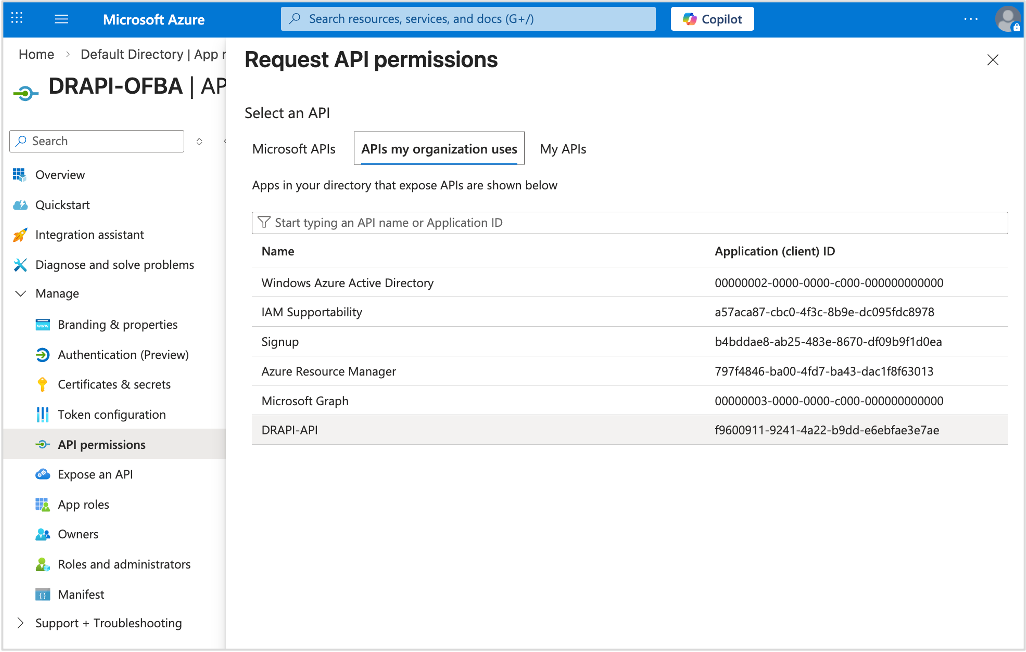Switch to the My APIs tab

(563, 148)
